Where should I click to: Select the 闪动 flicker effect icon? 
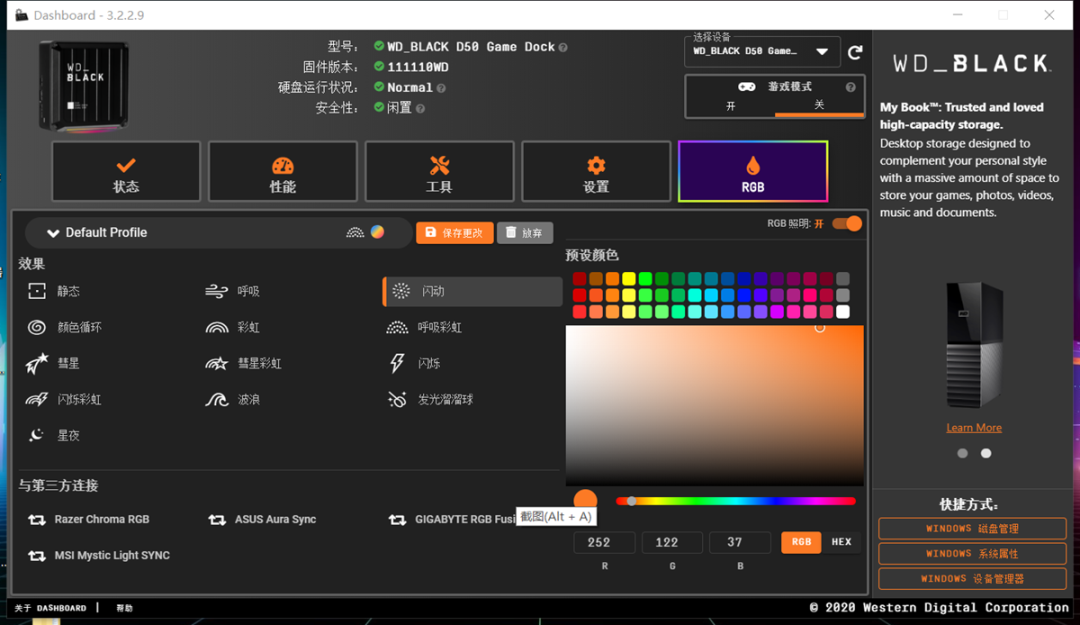401,291
